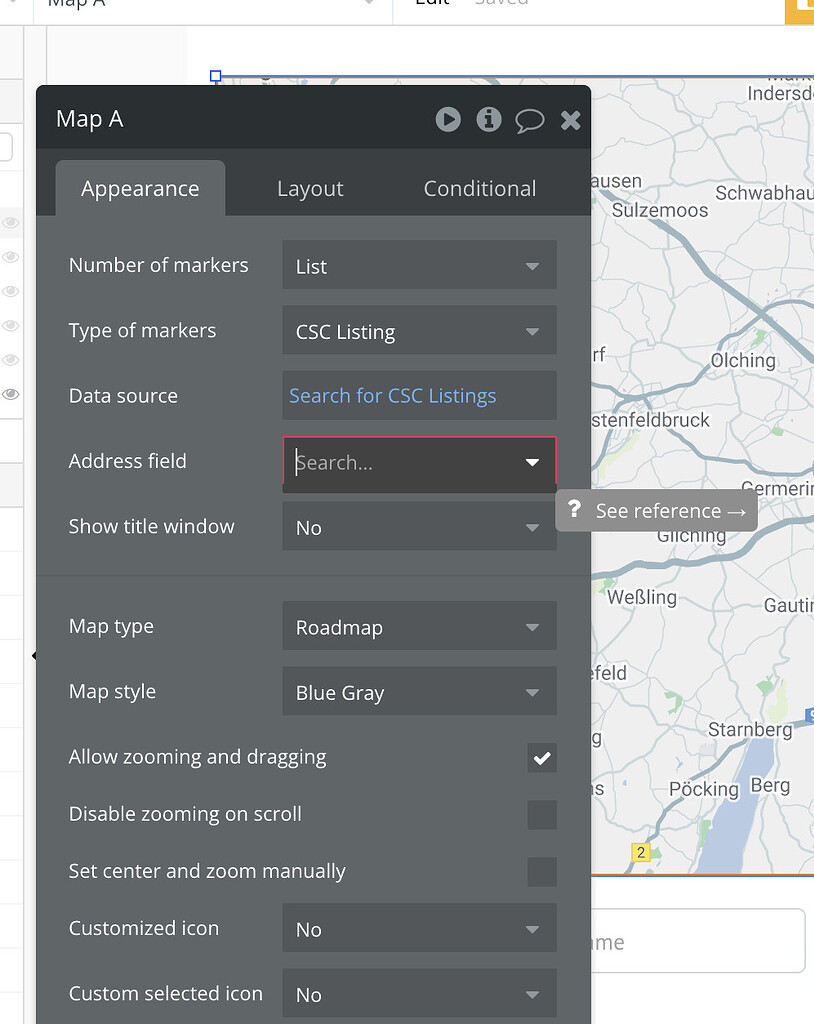Open the Map style dropdown showing Blue Gray
814x1024 pixels.
click(419, 691)
